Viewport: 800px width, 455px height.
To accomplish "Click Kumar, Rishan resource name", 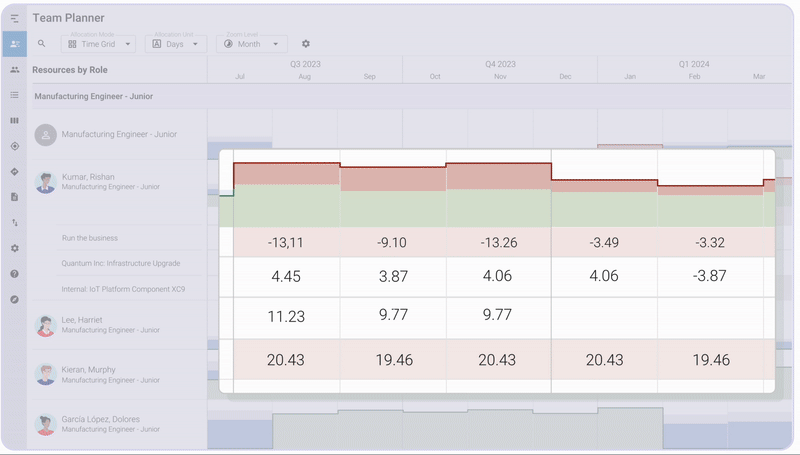I will coord(88,176).
